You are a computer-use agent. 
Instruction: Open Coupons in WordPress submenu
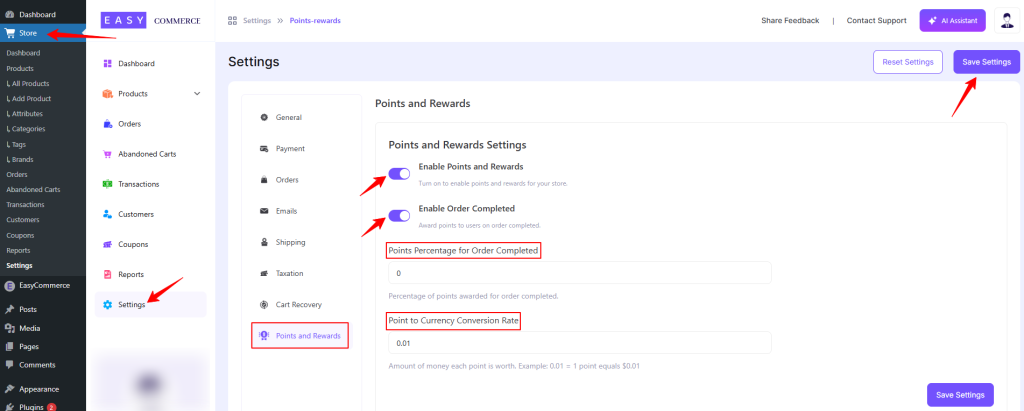(20, 235)
